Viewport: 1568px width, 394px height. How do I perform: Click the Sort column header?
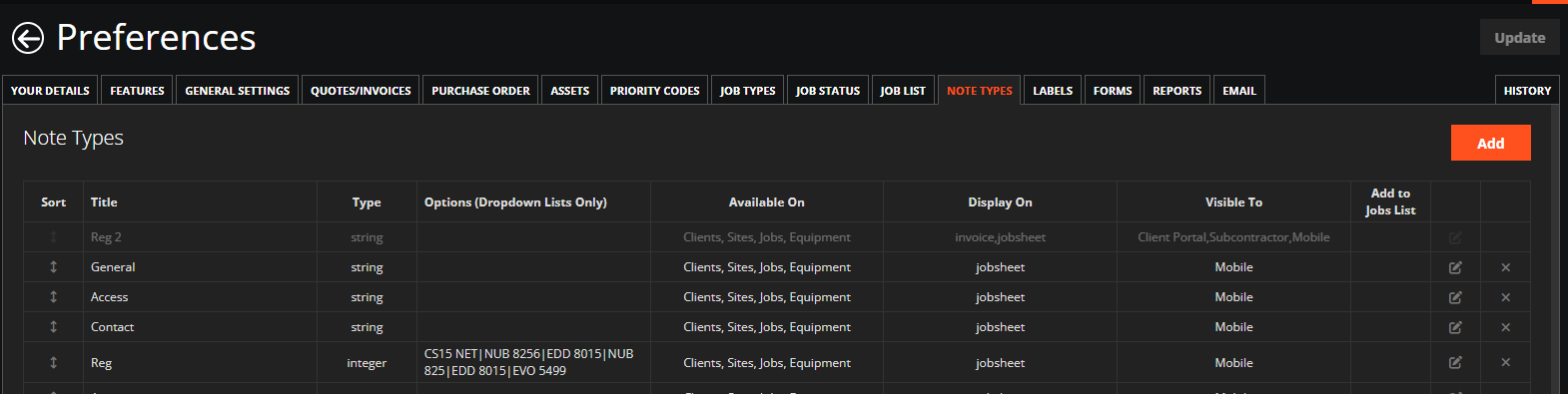click(x=54, y=202)
